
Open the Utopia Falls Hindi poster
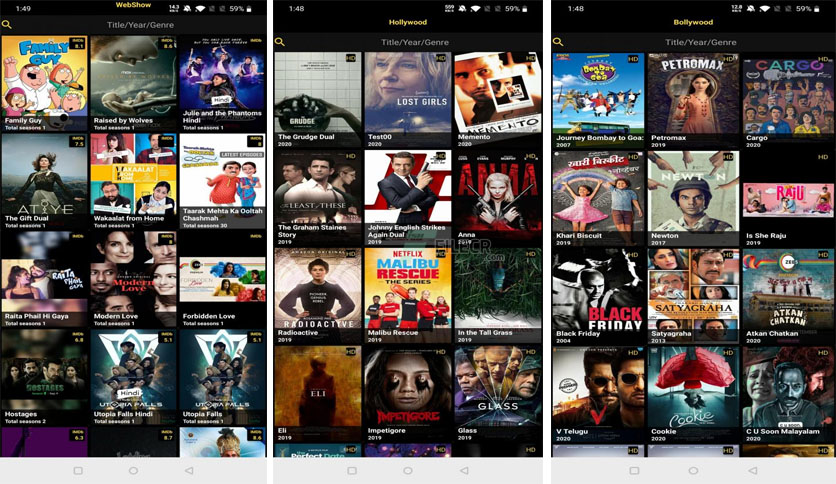tap(133, 377)
